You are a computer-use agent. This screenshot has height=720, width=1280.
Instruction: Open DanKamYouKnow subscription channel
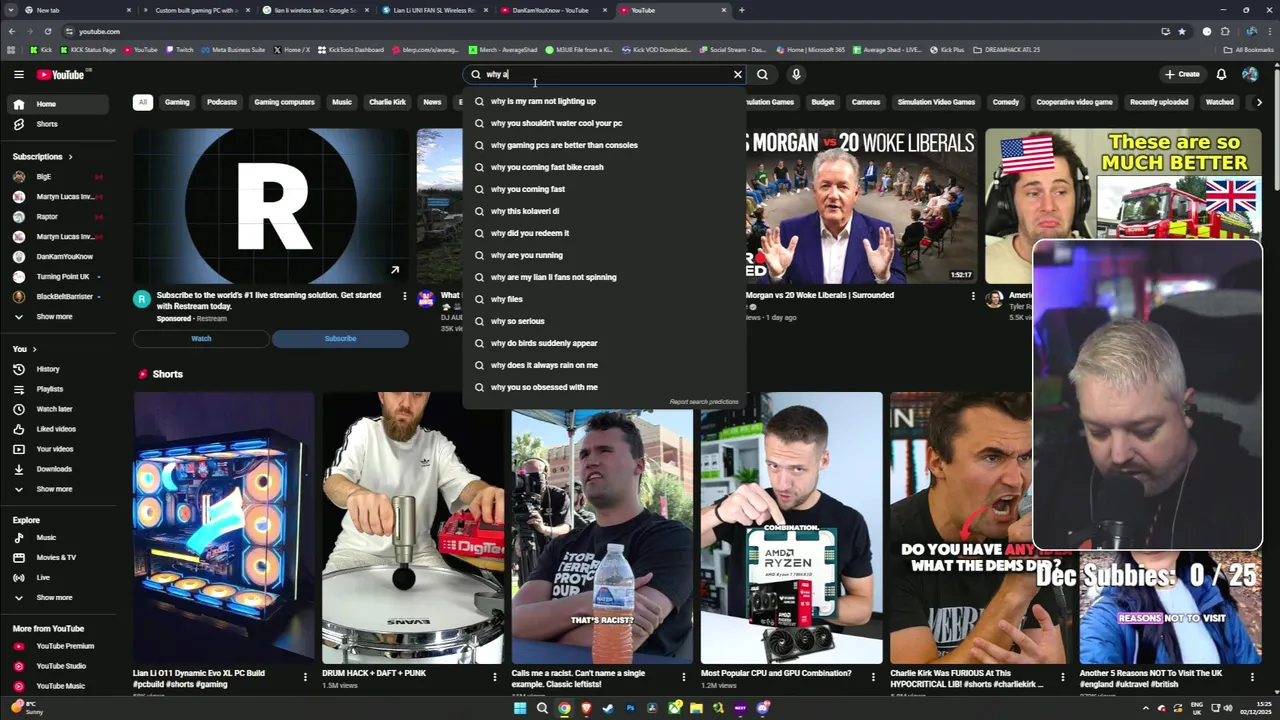(58, 257)
